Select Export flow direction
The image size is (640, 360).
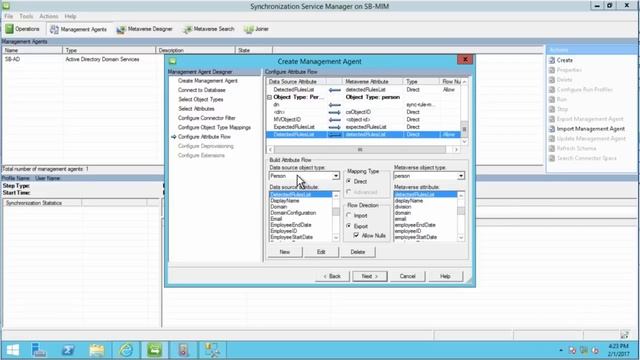click(349, 226)
